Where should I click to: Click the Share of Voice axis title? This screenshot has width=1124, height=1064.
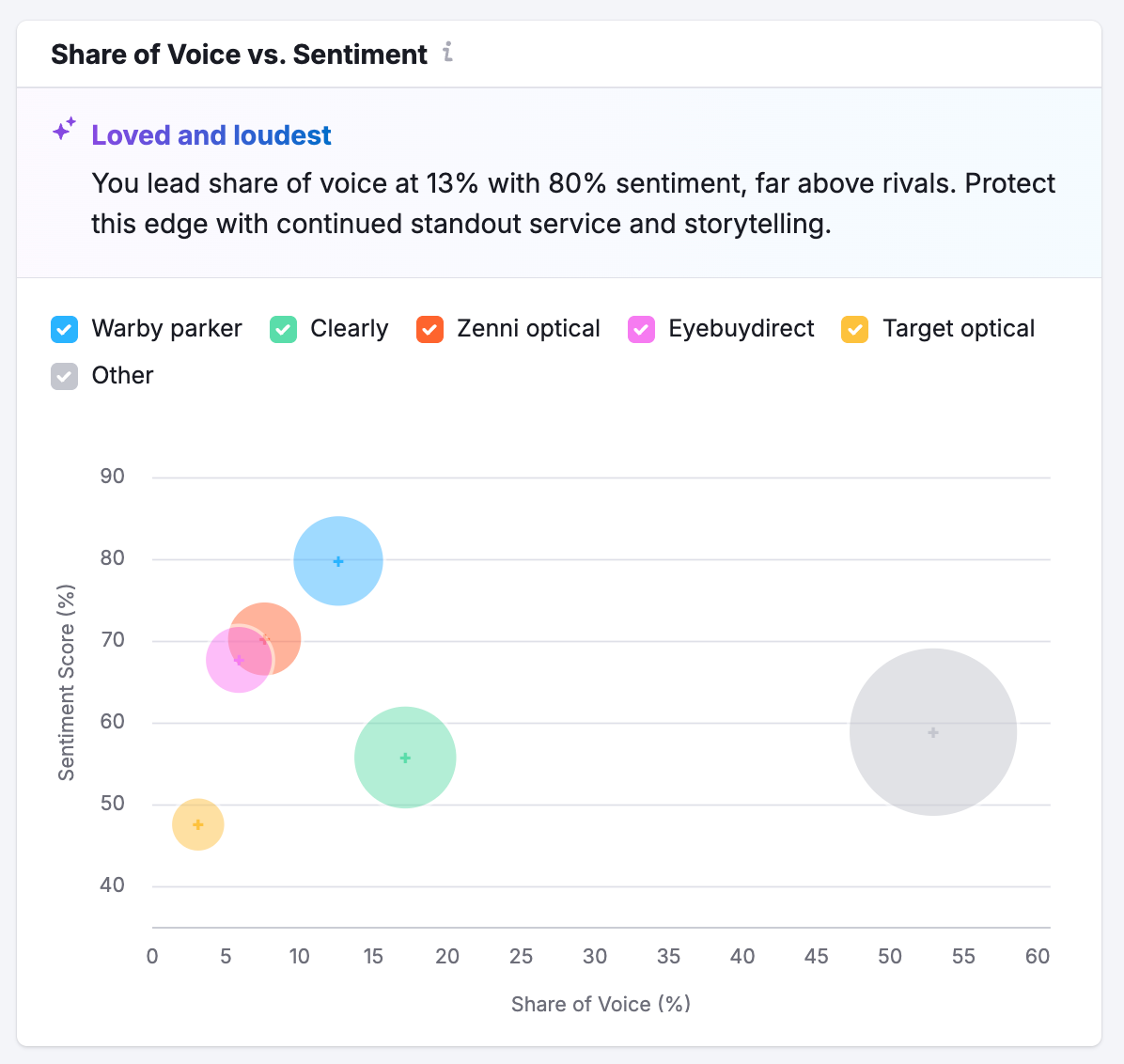601,1004
